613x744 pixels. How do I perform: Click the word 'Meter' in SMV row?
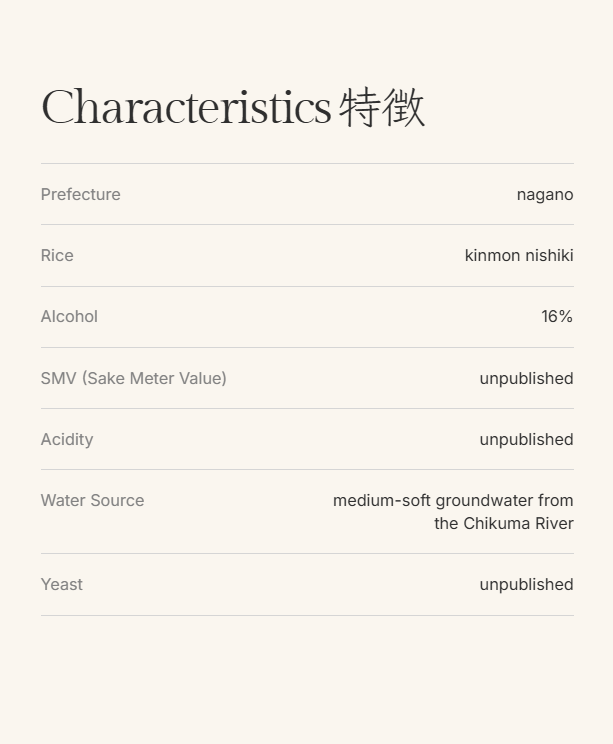pyautogui.click(x=151, y=379)
